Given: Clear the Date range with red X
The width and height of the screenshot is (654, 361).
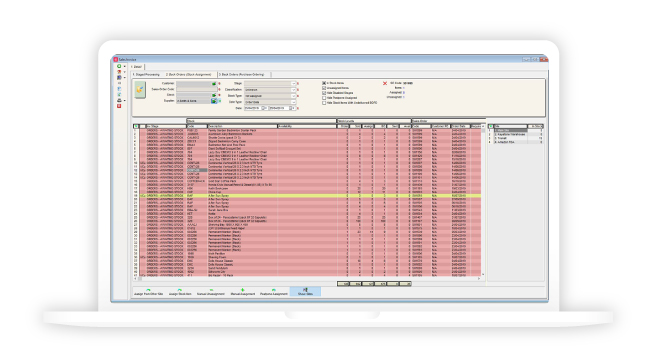Looking at the screenshot, I should pyautogui.click(x=298, y=108).
